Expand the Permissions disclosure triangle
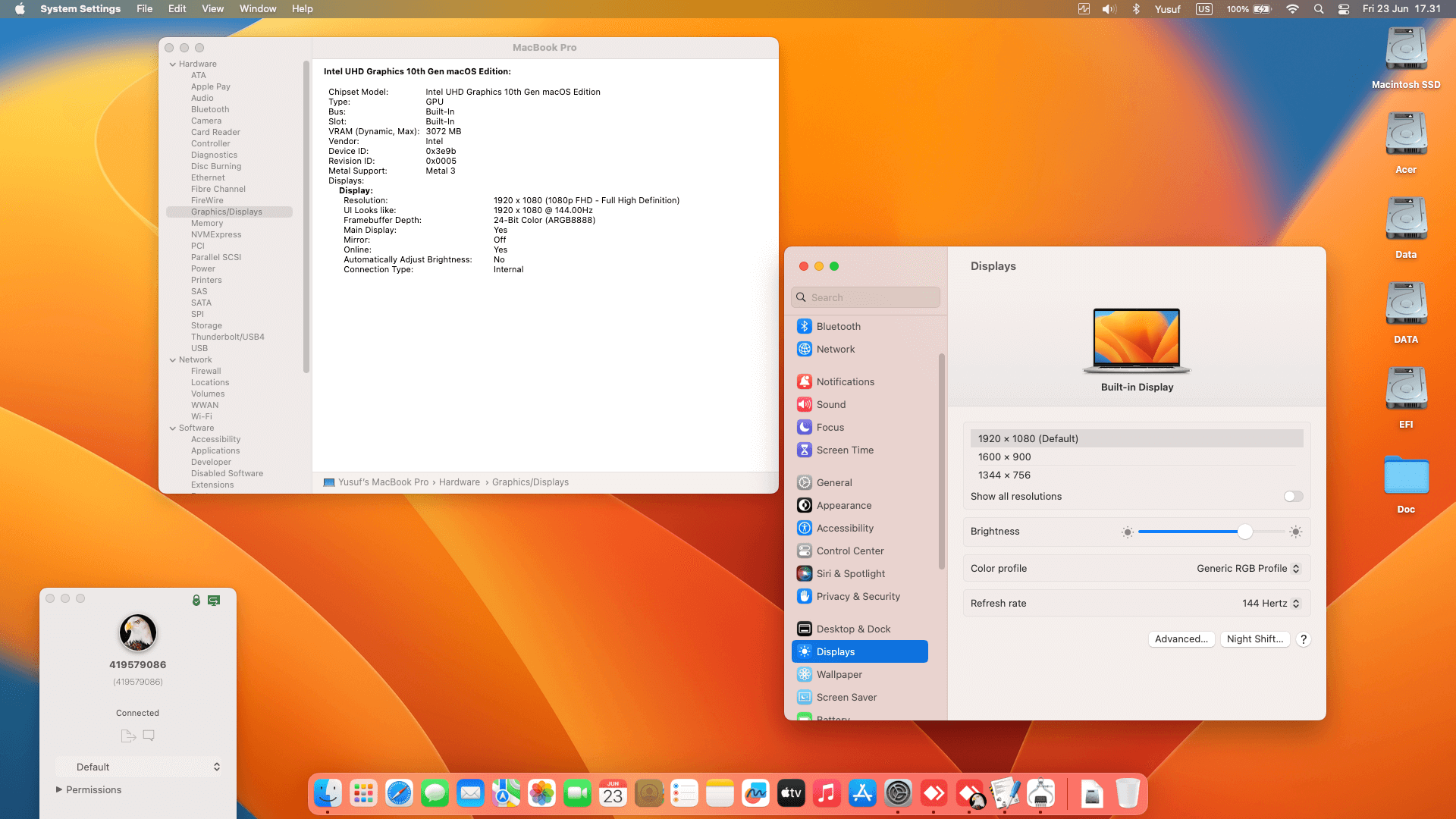This screenshot has height=819, width=1456. click(59, 789)
